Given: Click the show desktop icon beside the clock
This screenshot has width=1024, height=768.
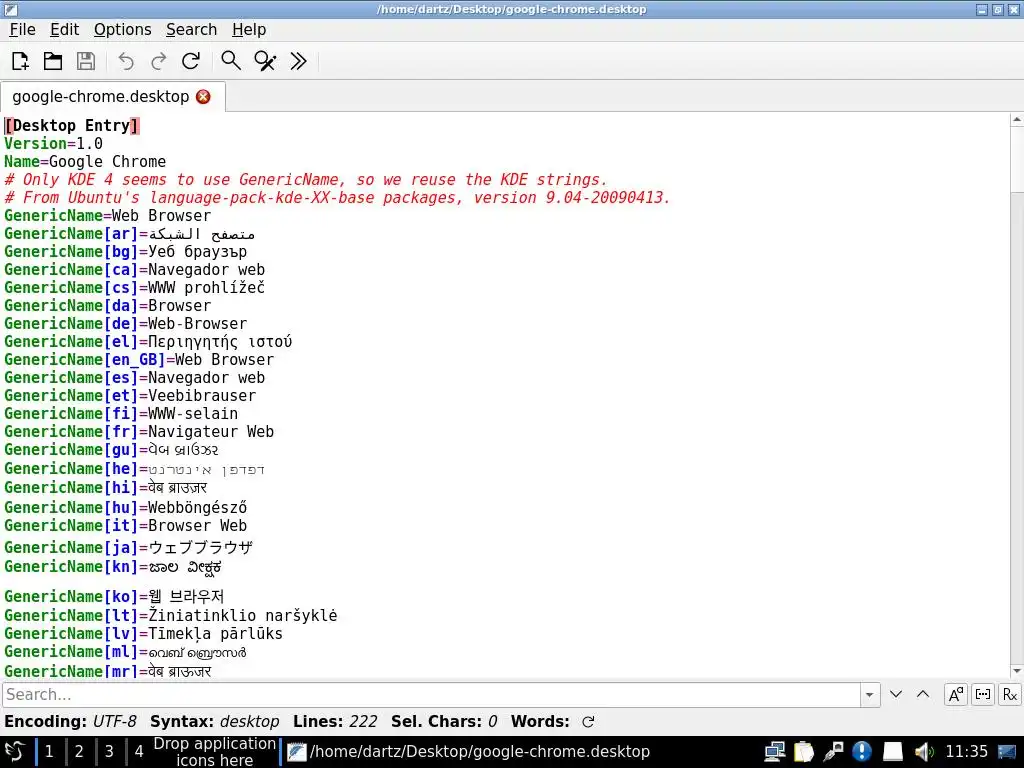Looking at the screenshot, I should coord(1007,752).
